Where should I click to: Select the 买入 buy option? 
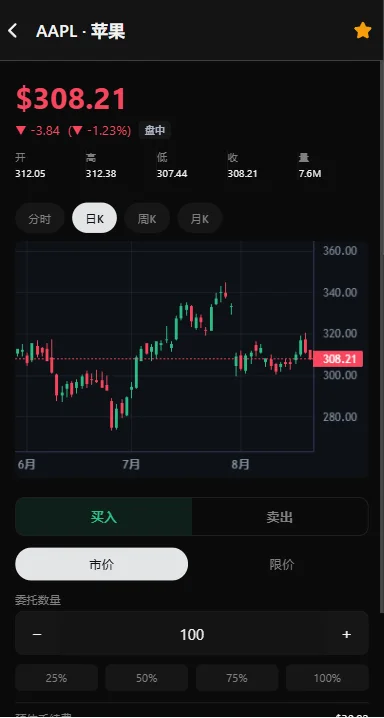pyautogui.click(x=104, y=517)
